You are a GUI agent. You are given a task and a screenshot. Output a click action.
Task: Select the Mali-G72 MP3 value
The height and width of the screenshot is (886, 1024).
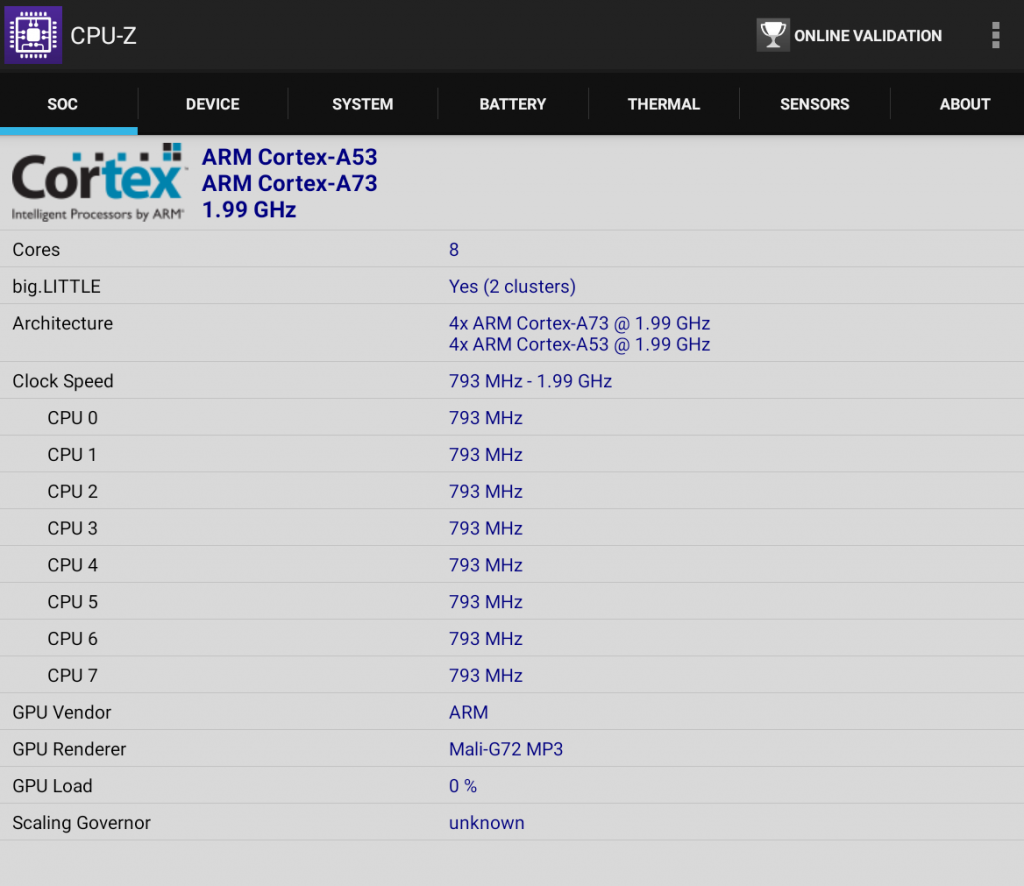pyautogui.click(x=505, y=749)
